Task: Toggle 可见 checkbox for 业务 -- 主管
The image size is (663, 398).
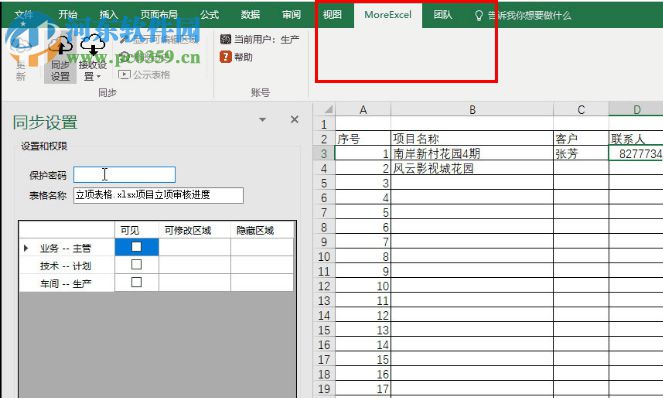Action: [x=136, y=247]
